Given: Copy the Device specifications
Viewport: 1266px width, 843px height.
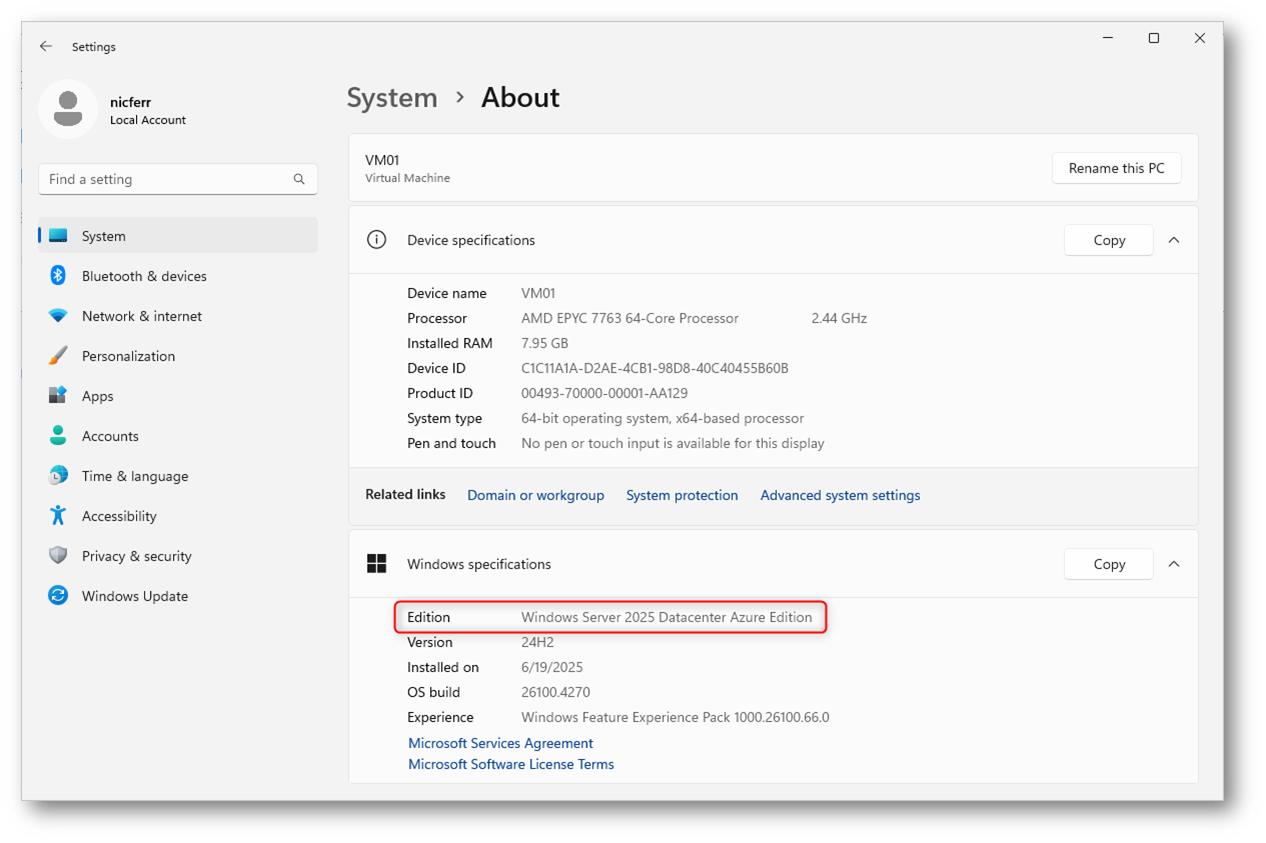Looking at the screenshot, I should click(x=1109, y=240).
